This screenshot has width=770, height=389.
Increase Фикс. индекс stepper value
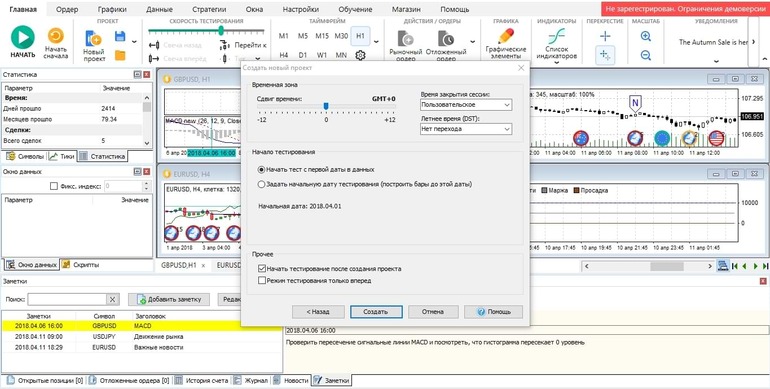tap(145, 184)
